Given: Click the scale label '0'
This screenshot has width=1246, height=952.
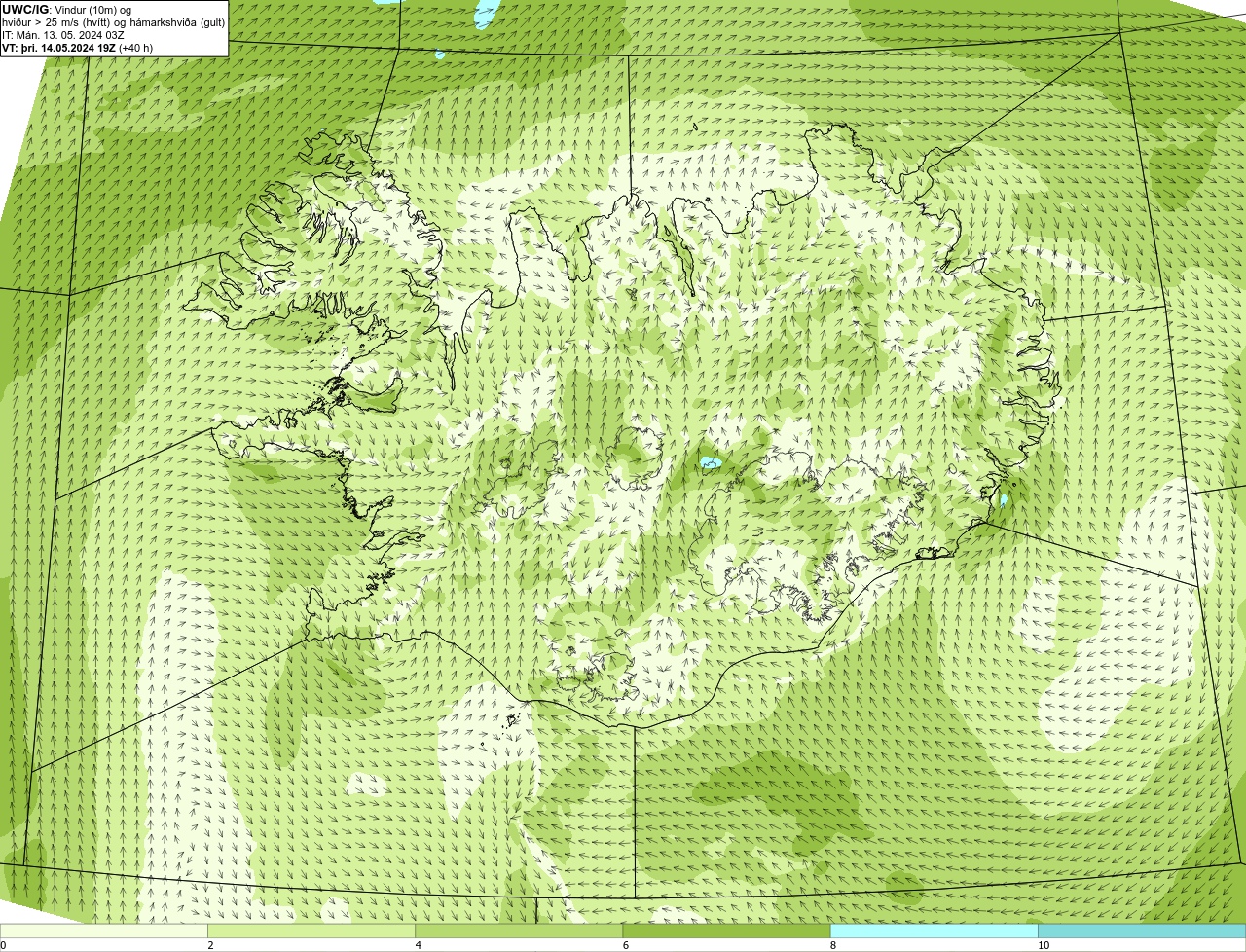Looking at the screenshot, I should pos(3,945).
